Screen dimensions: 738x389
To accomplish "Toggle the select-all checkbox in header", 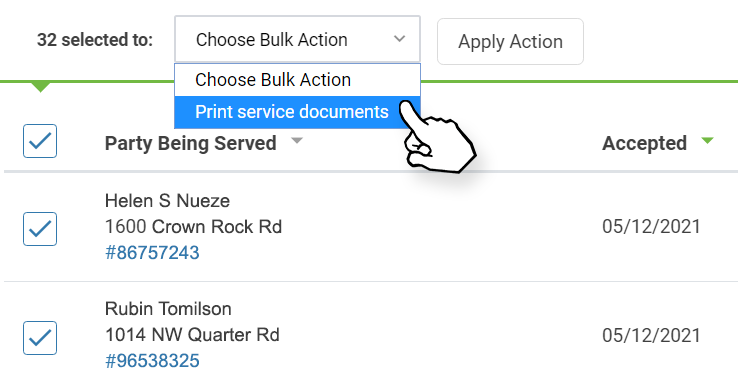I will coord(40,141).
